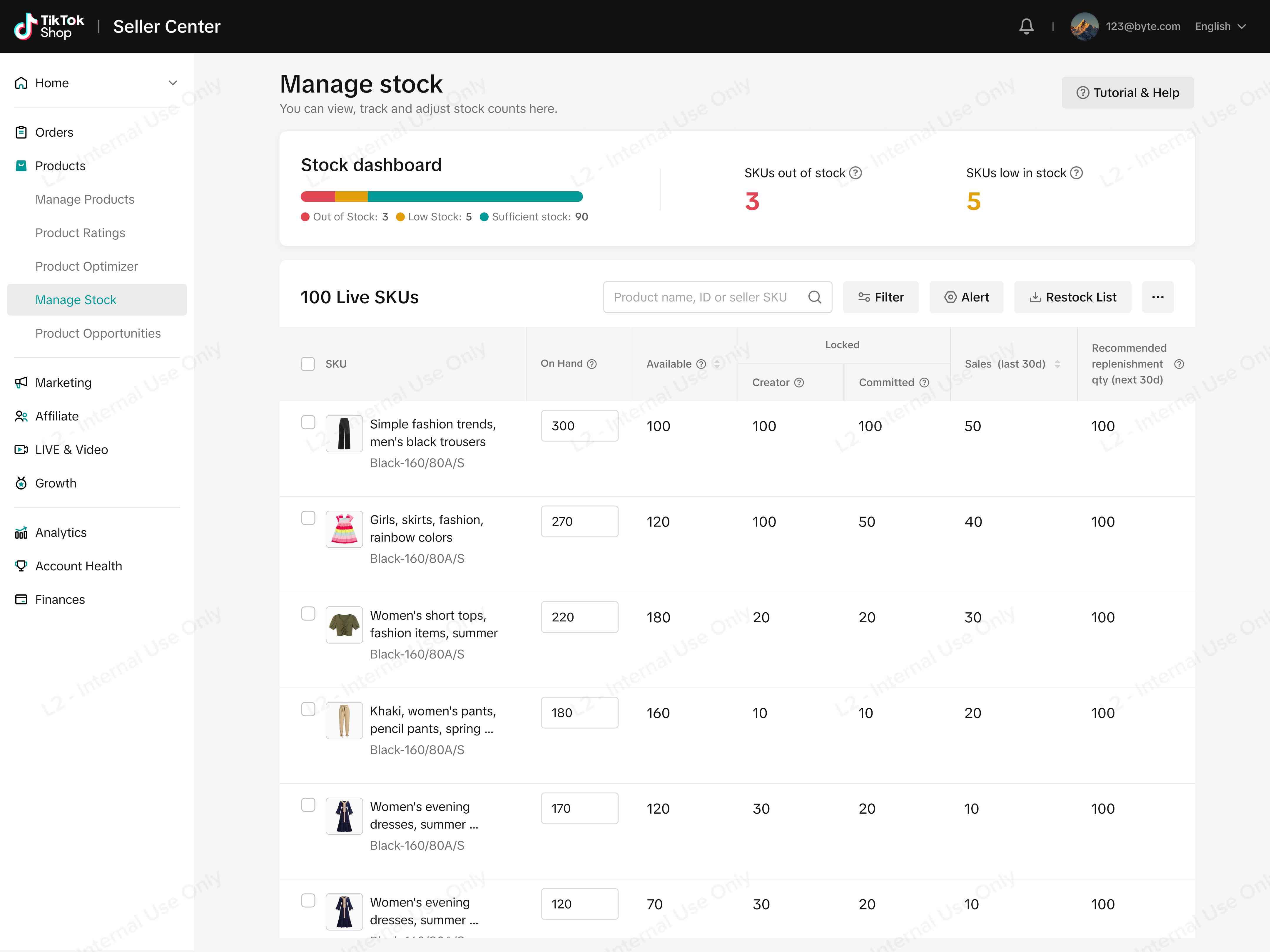Viewport: 1270px width, 952px height.
Task: Click the Analytics chart icon
Action: click(21, 532)
